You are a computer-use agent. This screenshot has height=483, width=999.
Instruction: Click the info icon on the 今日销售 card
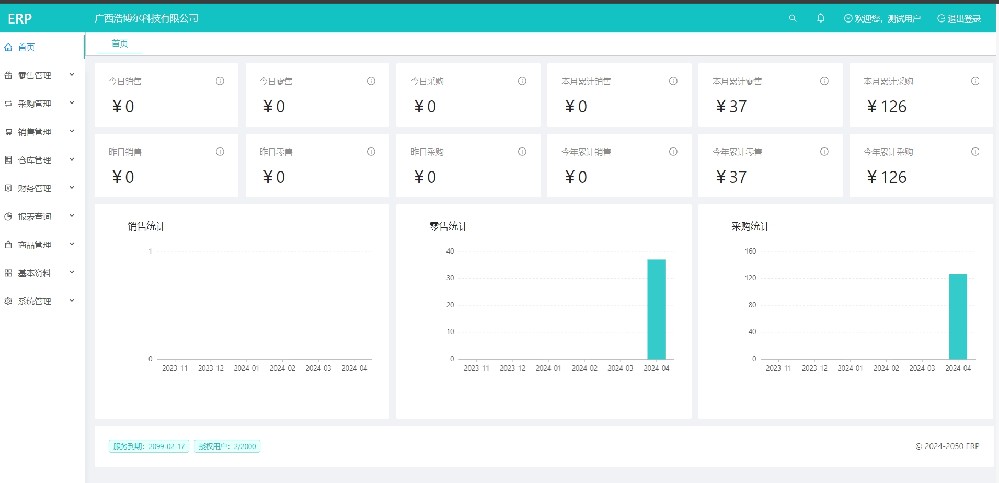pyautogui.click(x=220, y=81)
